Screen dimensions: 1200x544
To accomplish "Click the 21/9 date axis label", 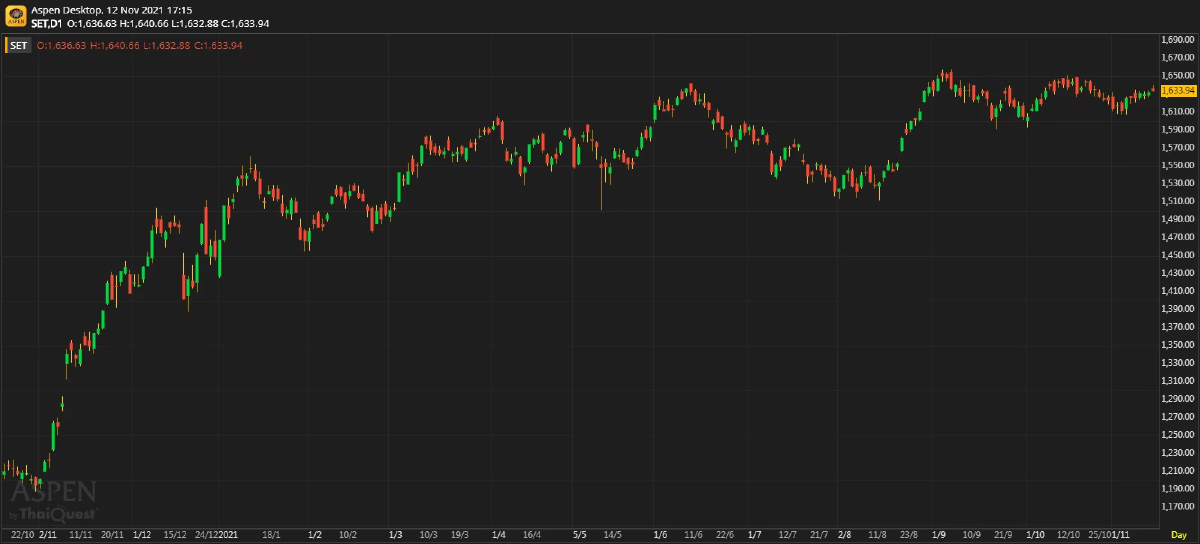I will point(1003,535).
